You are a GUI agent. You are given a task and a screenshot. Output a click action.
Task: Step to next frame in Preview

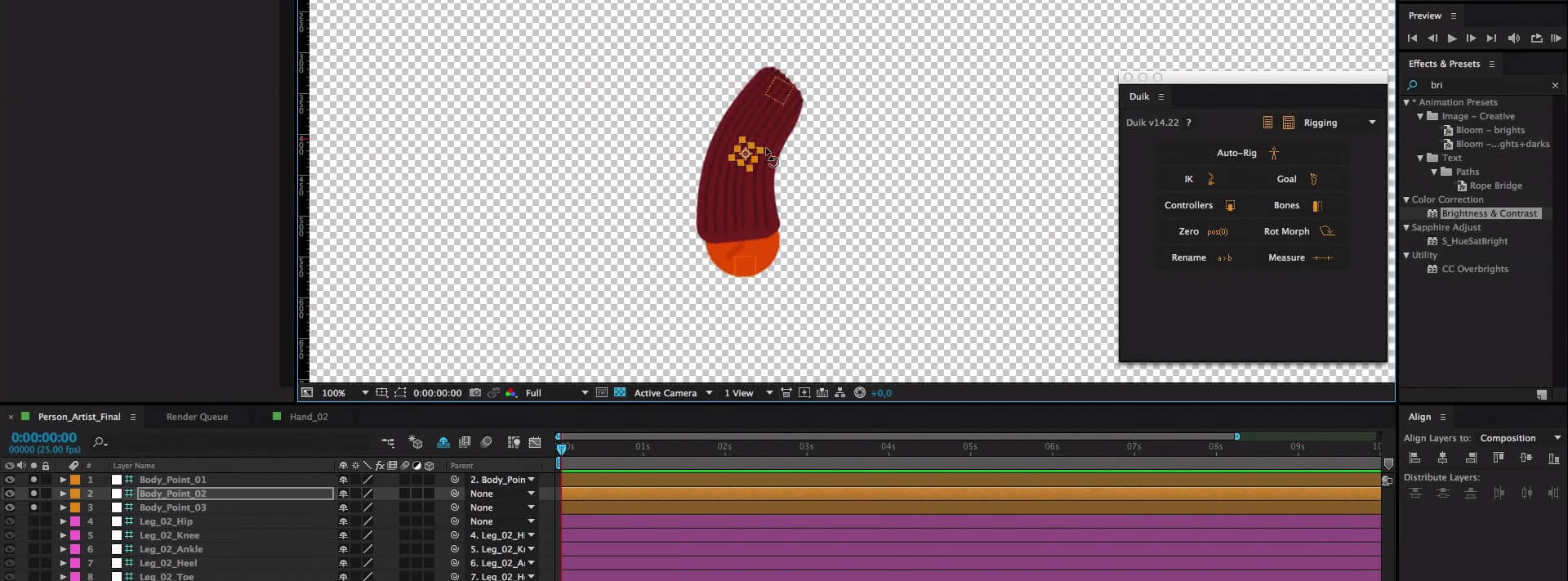point(1471,38)
